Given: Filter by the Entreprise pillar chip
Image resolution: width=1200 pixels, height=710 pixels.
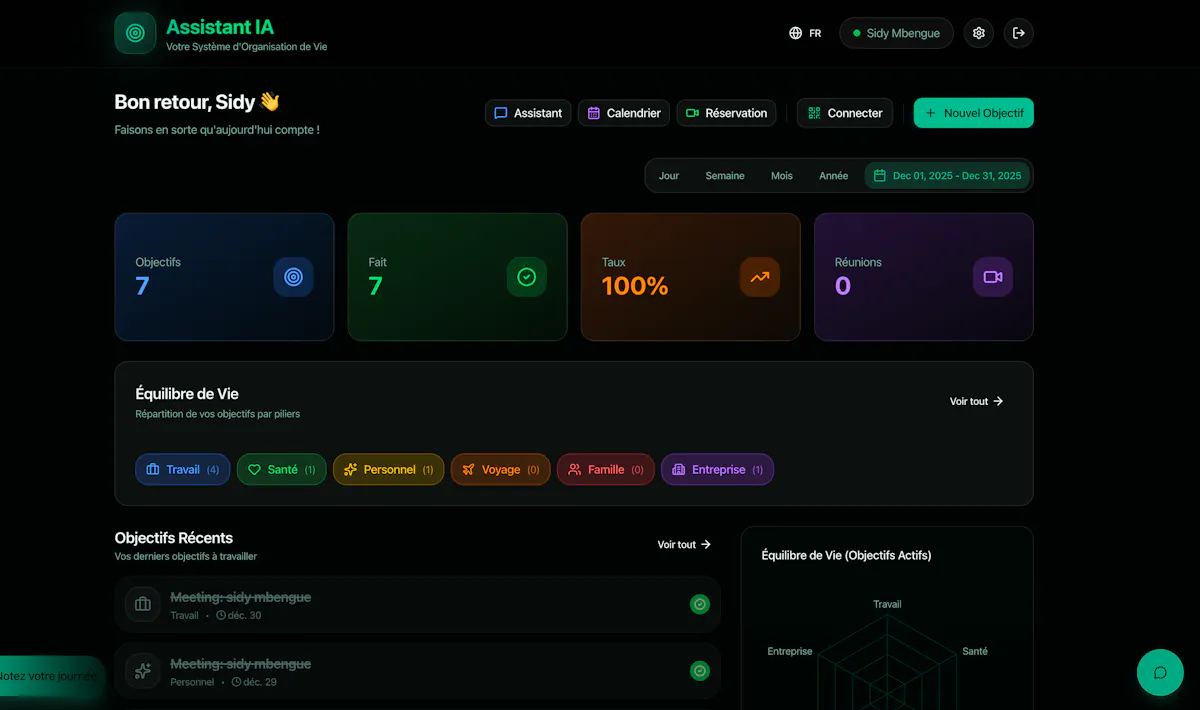Looking at the screenshot, I should [718, 470].
